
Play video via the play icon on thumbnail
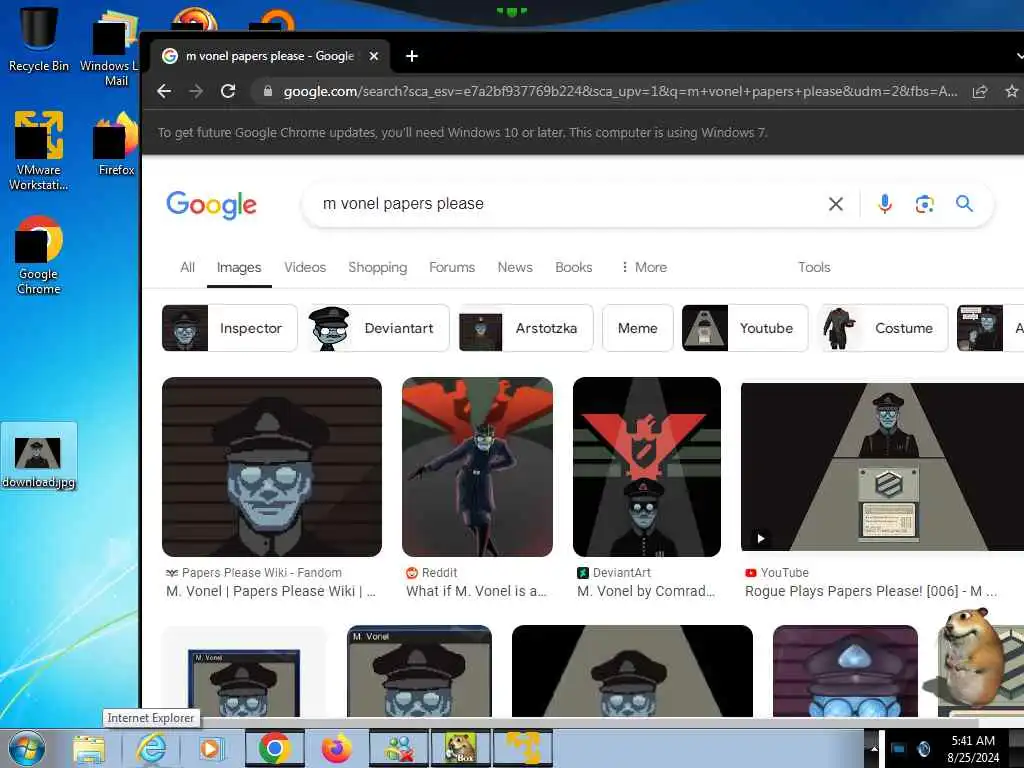[760, 538]
